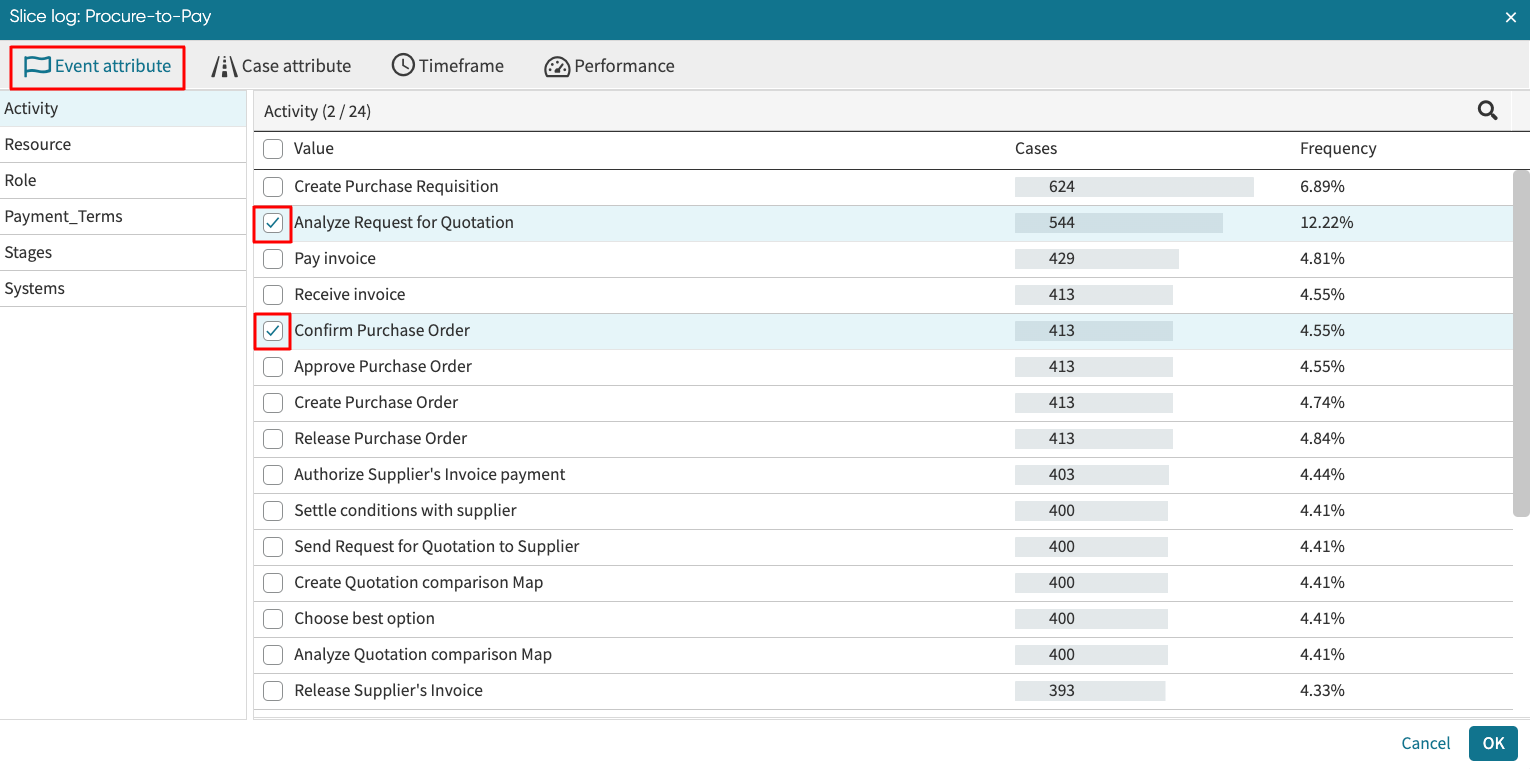This screenshot has height=769, width=1530.
Task: Select the Payment_Terms attribute
Action: coord(63,217)
